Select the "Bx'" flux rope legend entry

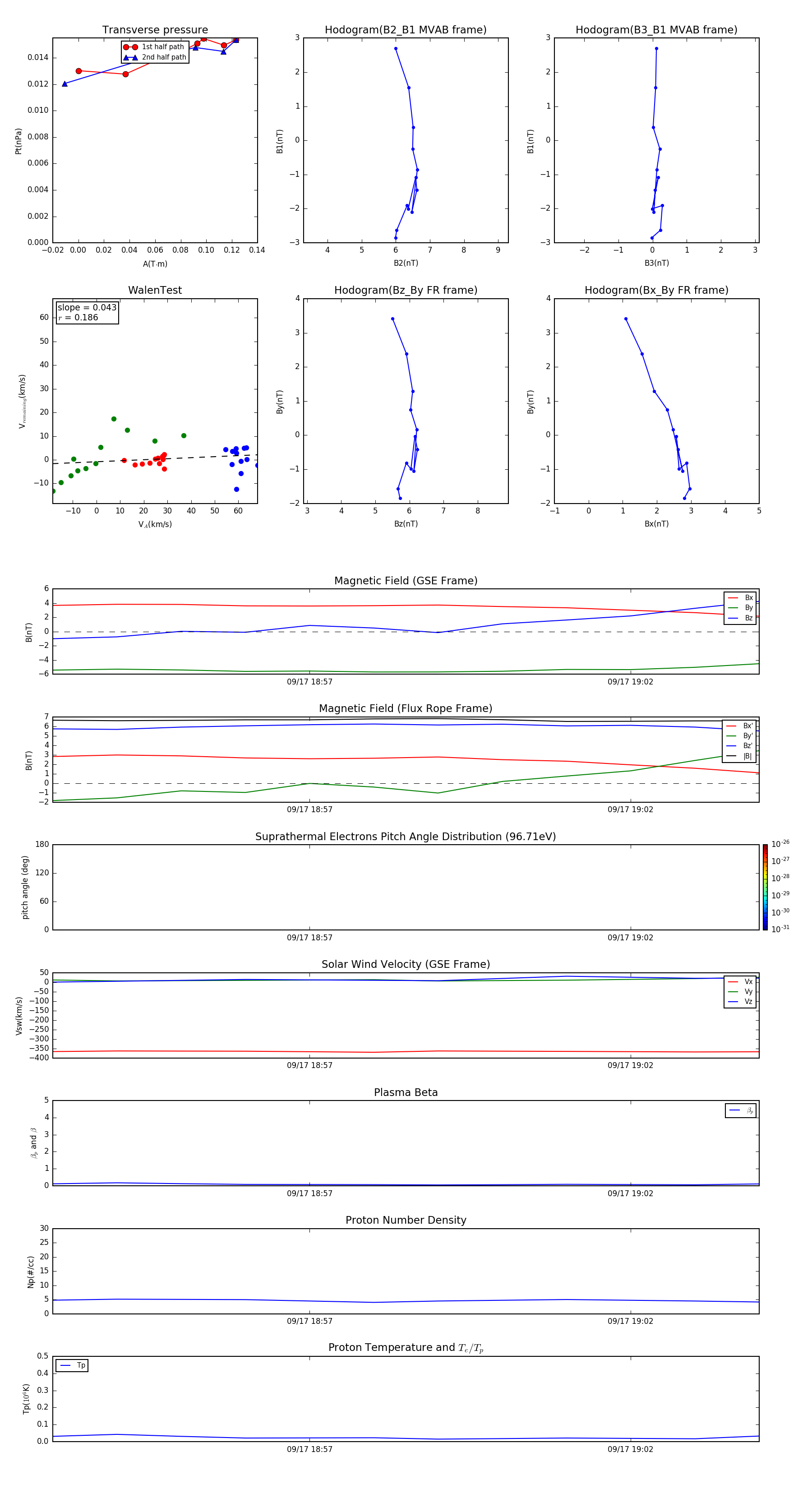pos(740,726)
